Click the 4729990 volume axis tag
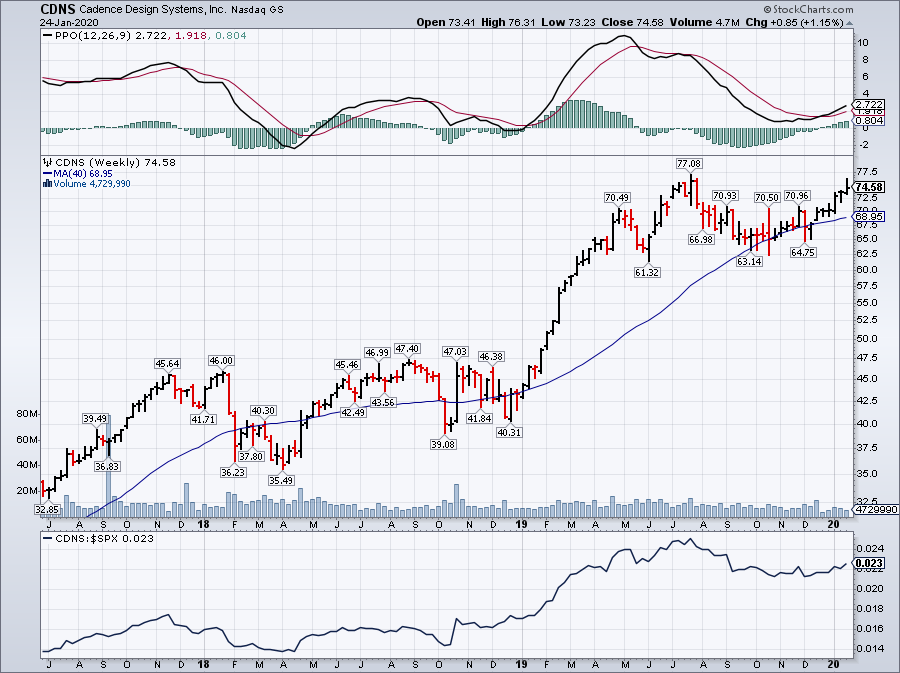The width and height of the screenshot is (900, 673). pyautogui.click(x=876, y=509)
